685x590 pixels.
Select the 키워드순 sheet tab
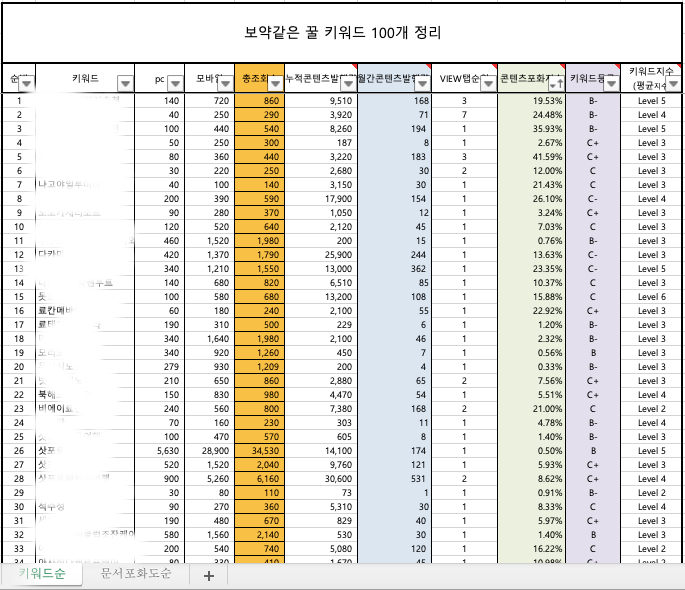42,574
